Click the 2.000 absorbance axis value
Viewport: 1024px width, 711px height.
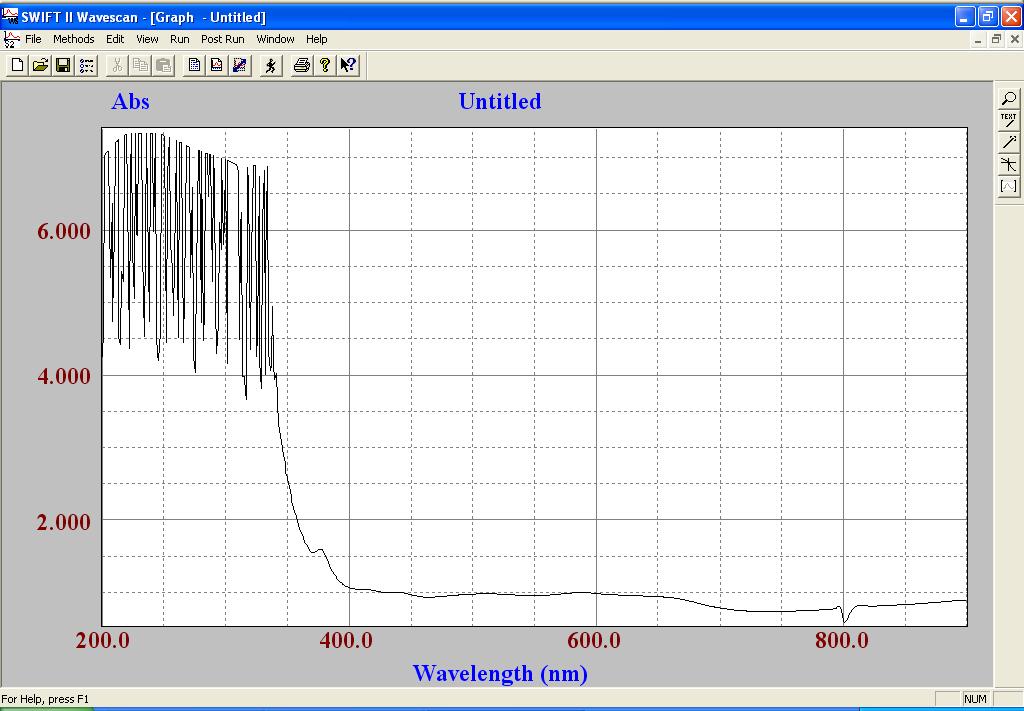click(63, 522)
